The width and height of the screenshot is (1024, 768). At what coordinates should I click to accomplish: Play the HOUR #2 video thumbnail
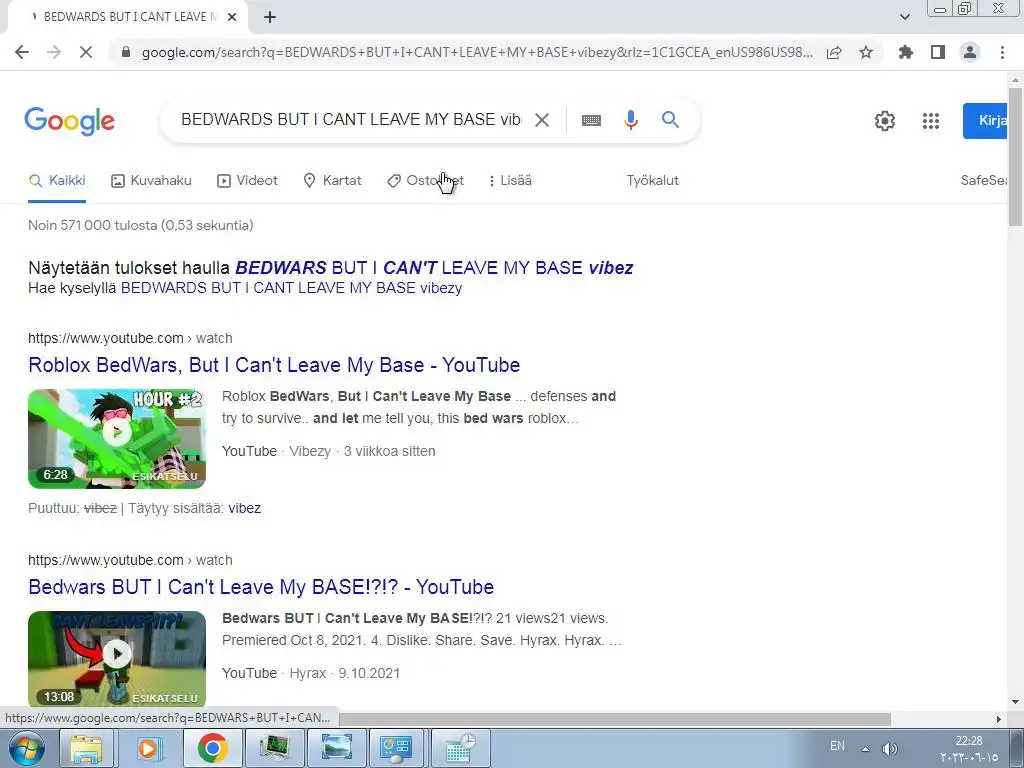click(117, 439)
